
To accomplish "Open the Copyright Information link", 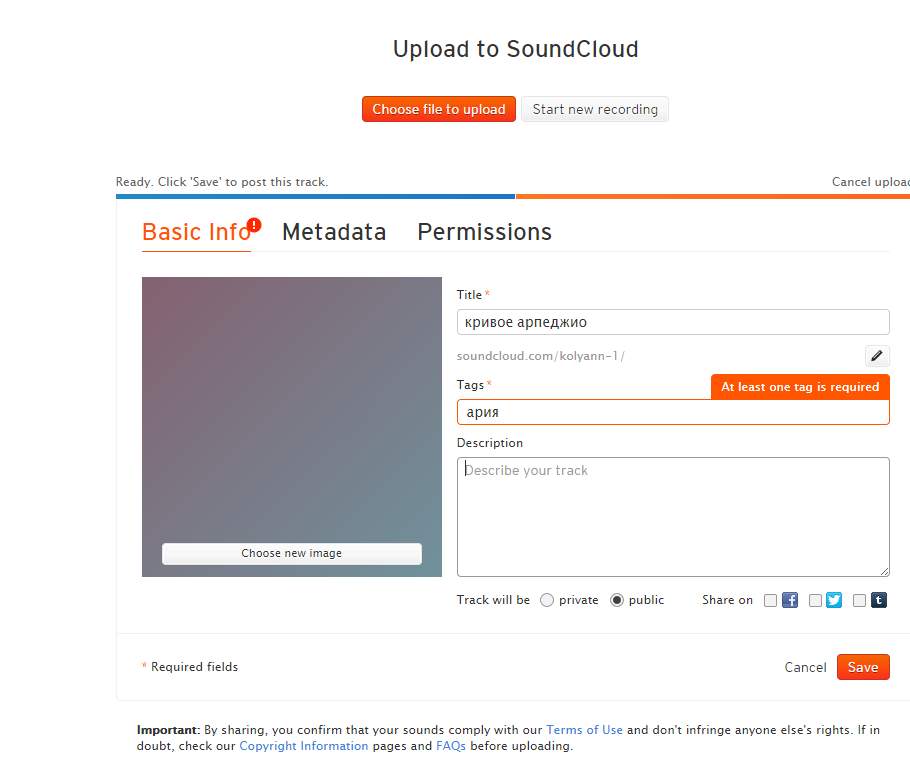I will 304,746.
